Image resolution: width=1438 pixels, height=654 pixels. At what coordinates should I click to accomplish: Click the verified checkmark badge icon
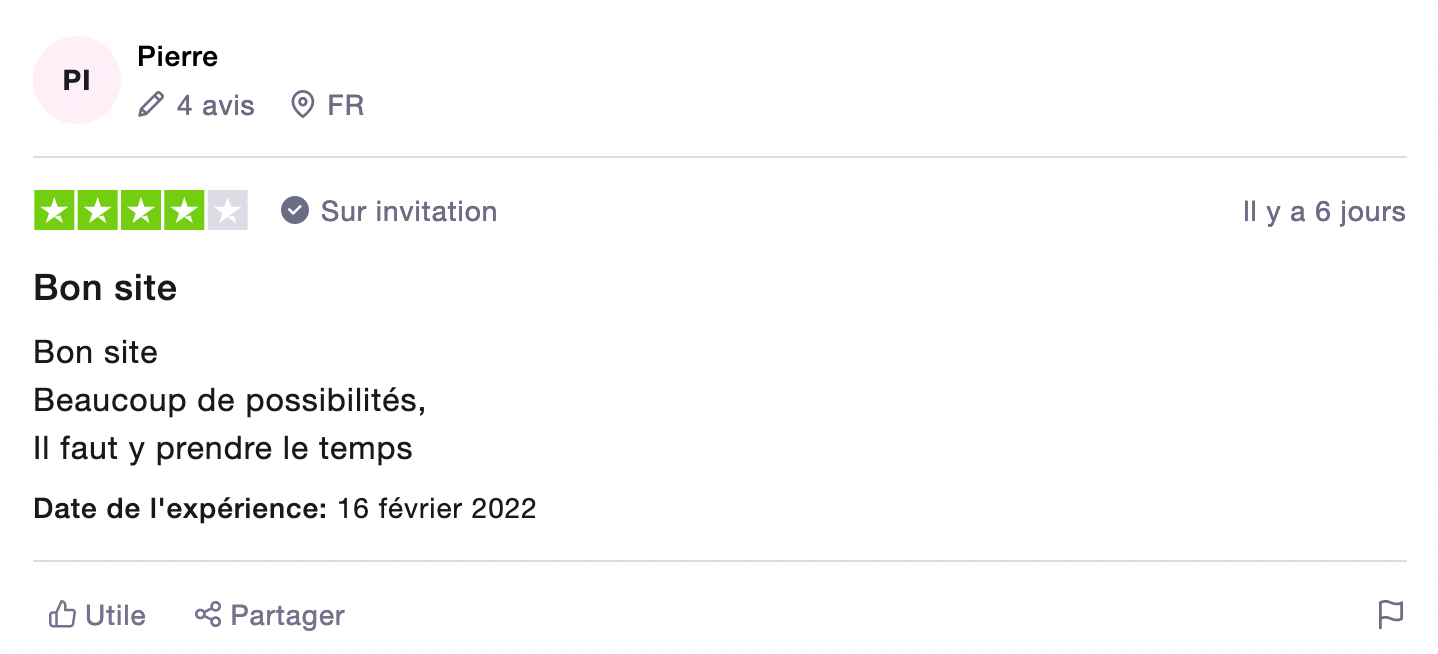point(295,211)
